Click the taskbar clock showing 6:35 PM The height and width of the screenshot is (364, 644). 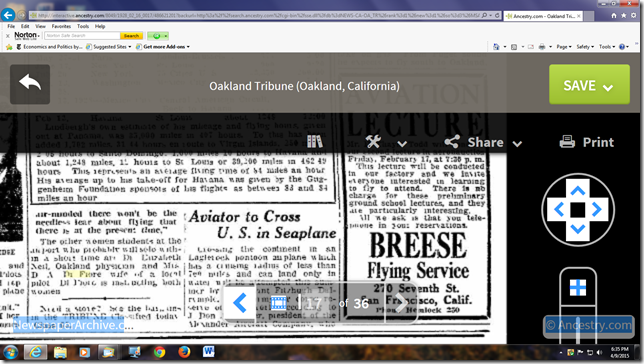click(x=619, y=352)
